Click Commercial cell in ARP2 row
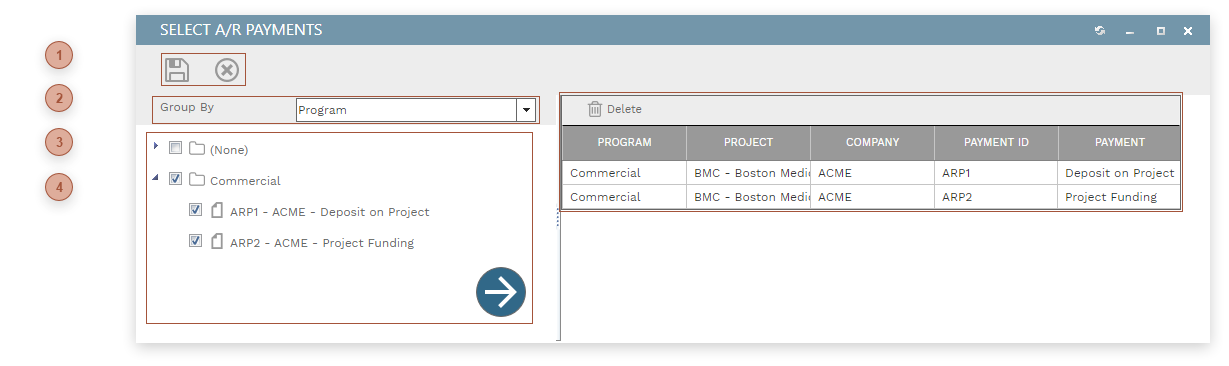This screenshot has height=366, width=1229. pyautogui.click(x=624, y=197)
